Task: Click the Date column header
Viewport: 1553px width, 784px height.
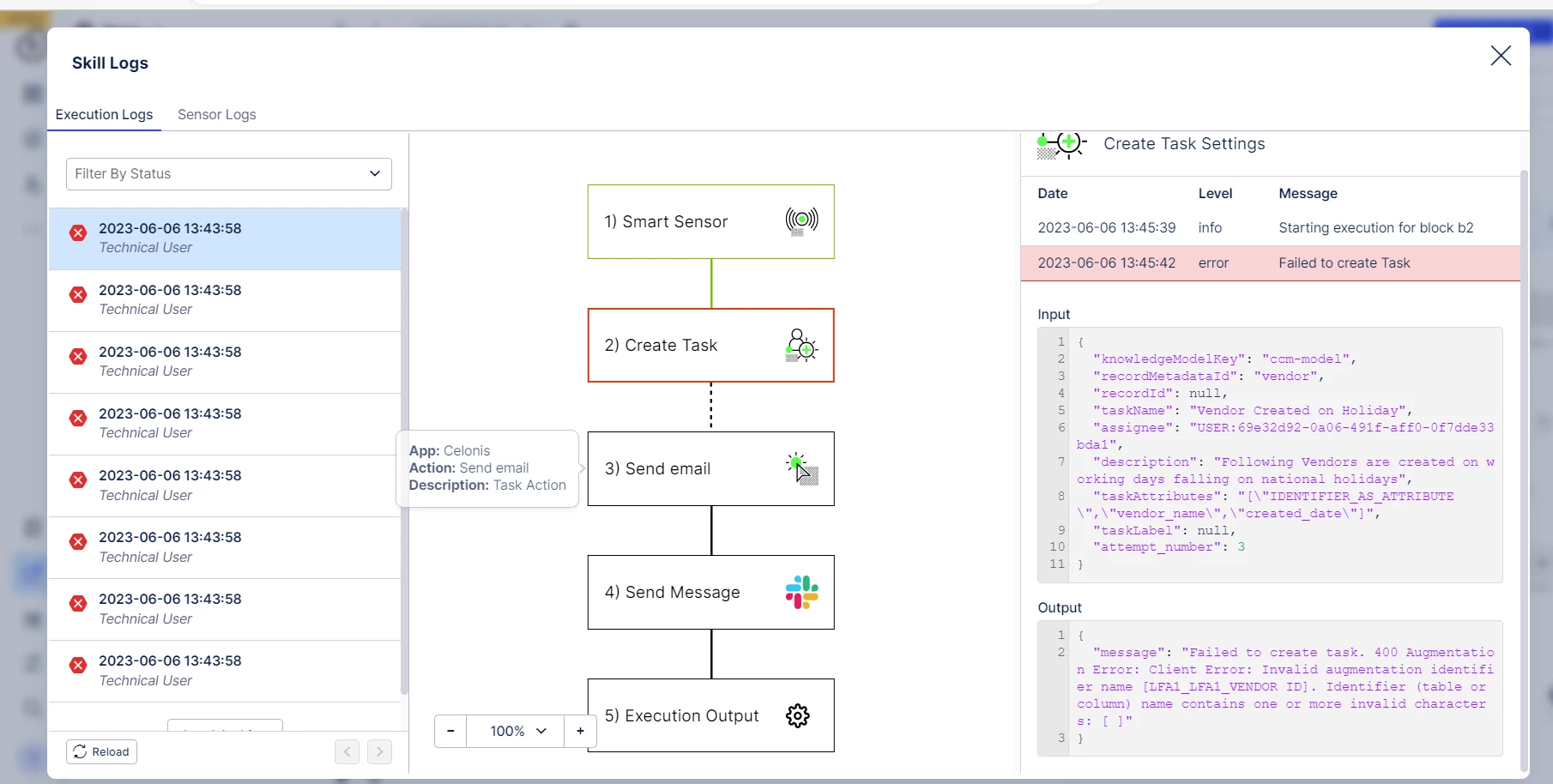Action: [x=1053, y=194]
